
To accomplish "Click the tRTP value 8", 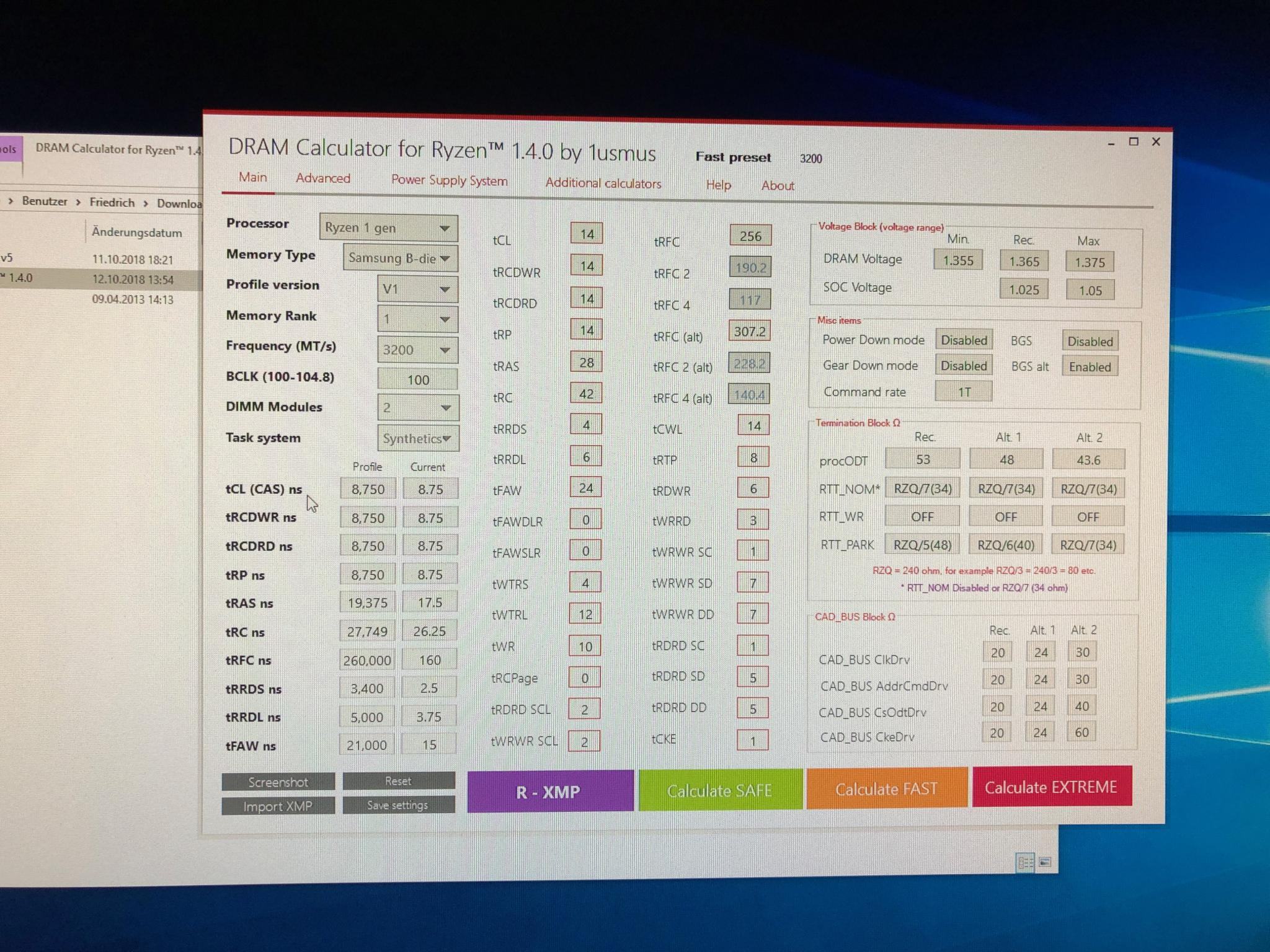I will (x=753, y=457).
